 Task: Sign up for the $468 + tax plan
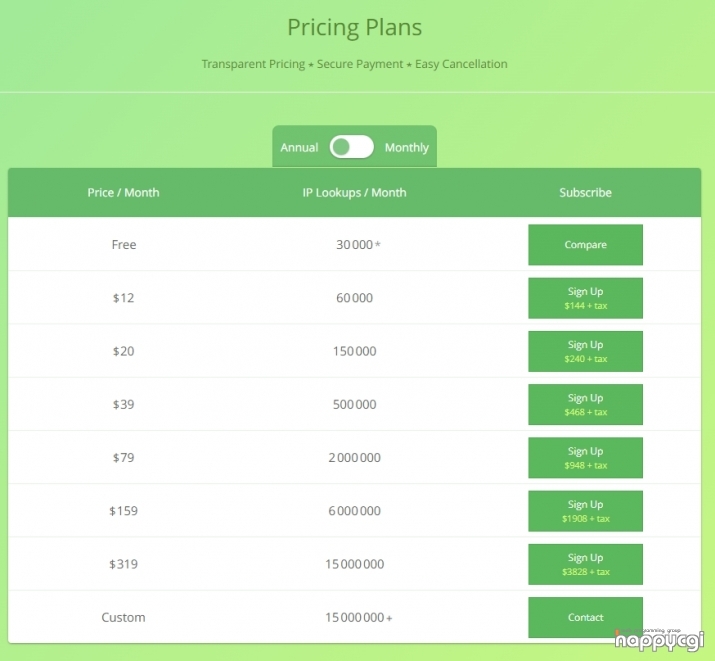pyautogui.click(x=585, y=405)
